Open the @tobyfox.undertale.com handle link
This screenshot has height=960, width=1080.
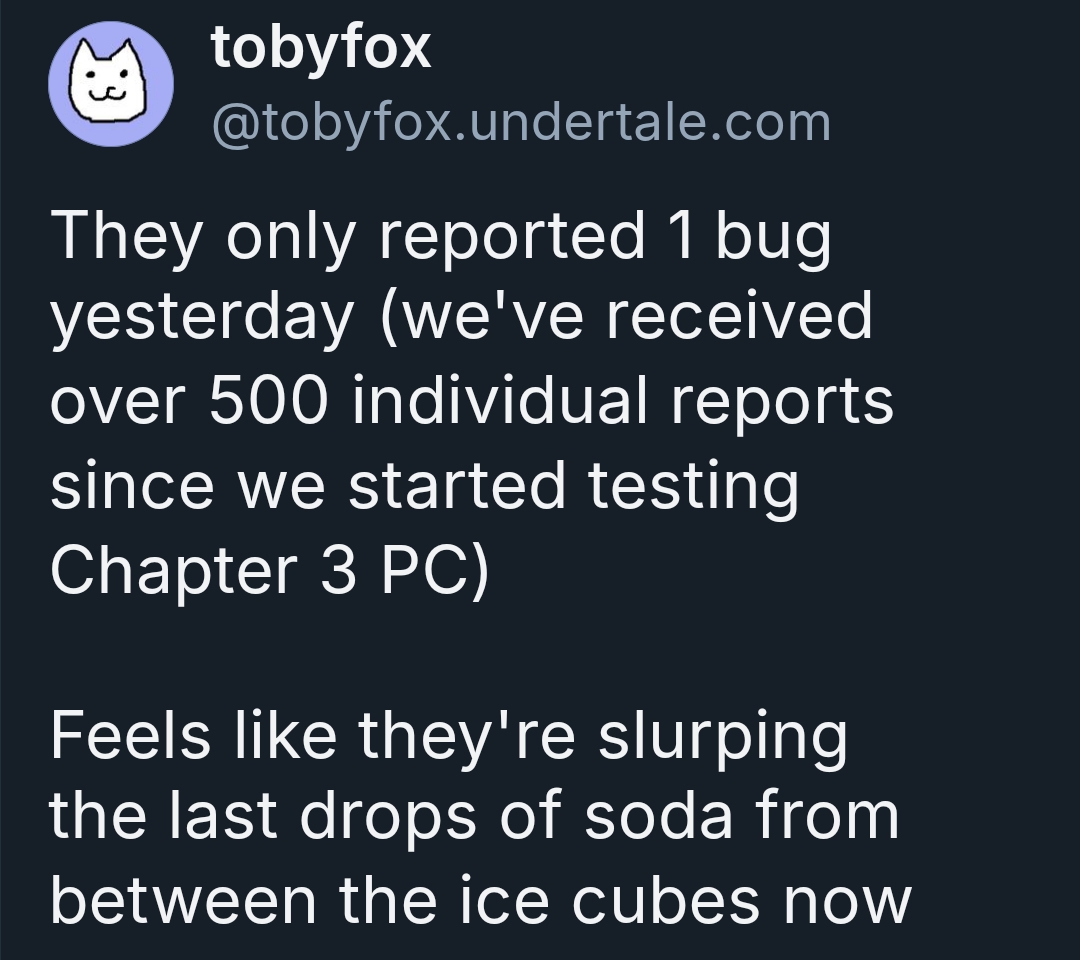(x=521, y=123)
